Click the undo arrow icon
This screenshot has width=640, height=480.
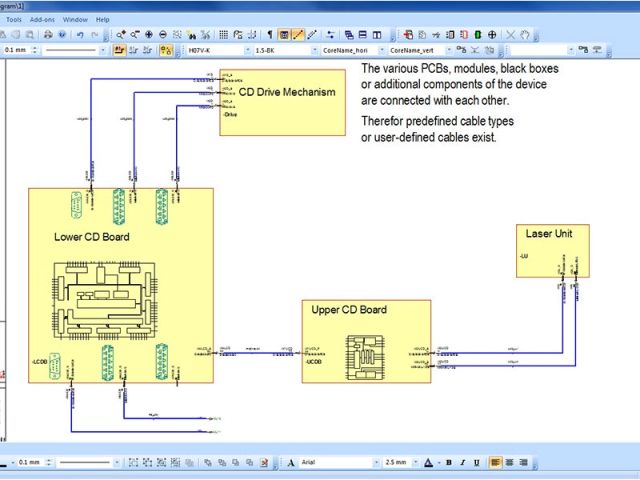click(78, 34)
